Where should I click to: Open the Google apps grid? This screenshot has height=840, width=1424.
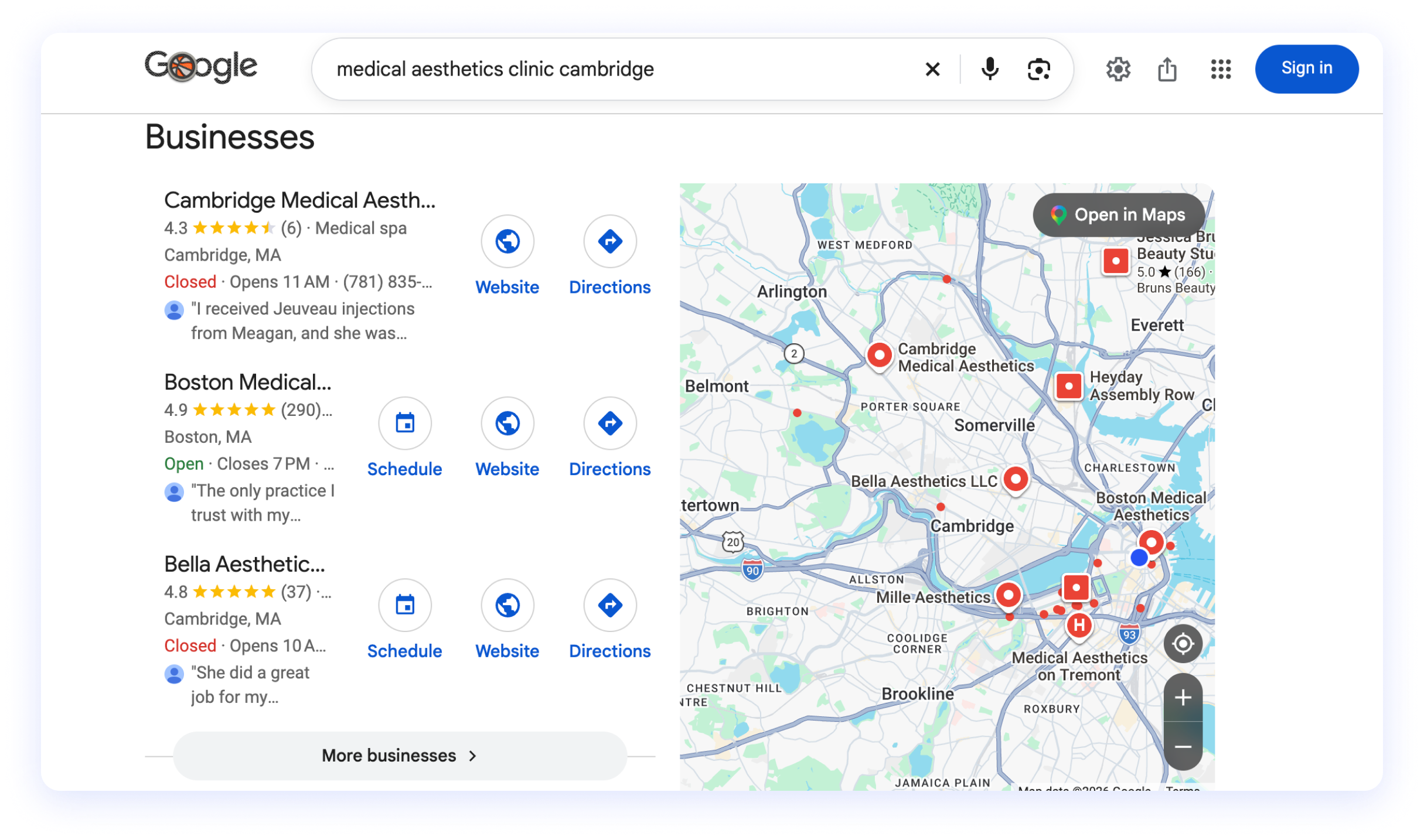tap(1221, 69)
